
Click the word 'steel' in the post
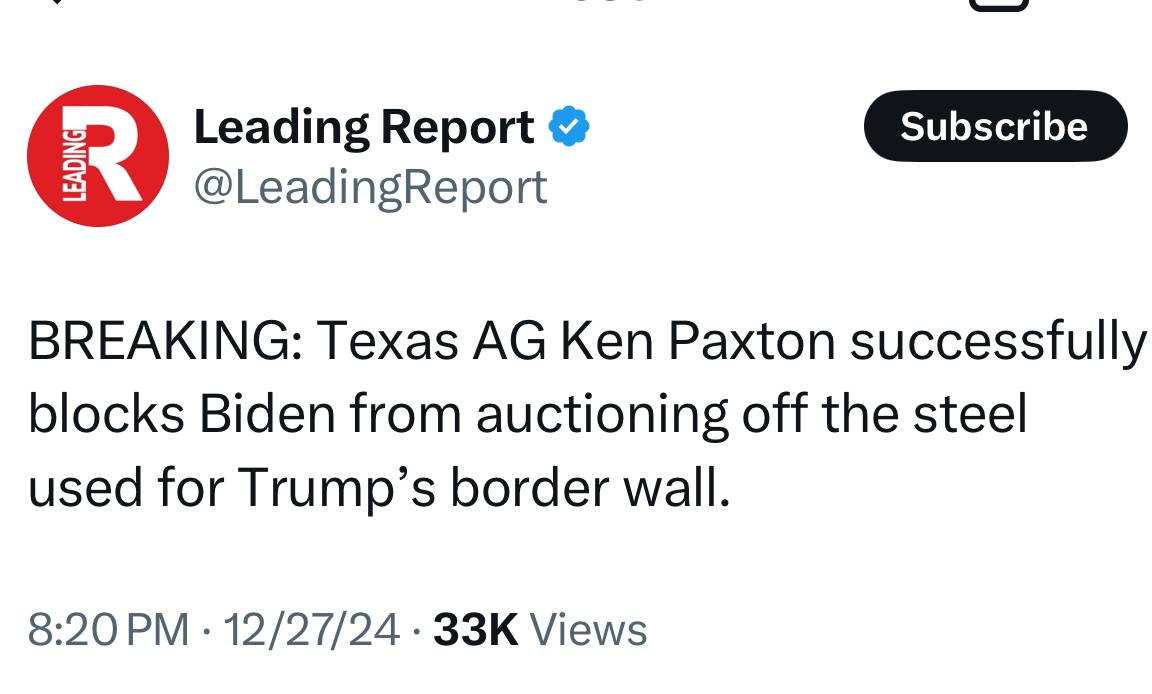click(969, 415)
